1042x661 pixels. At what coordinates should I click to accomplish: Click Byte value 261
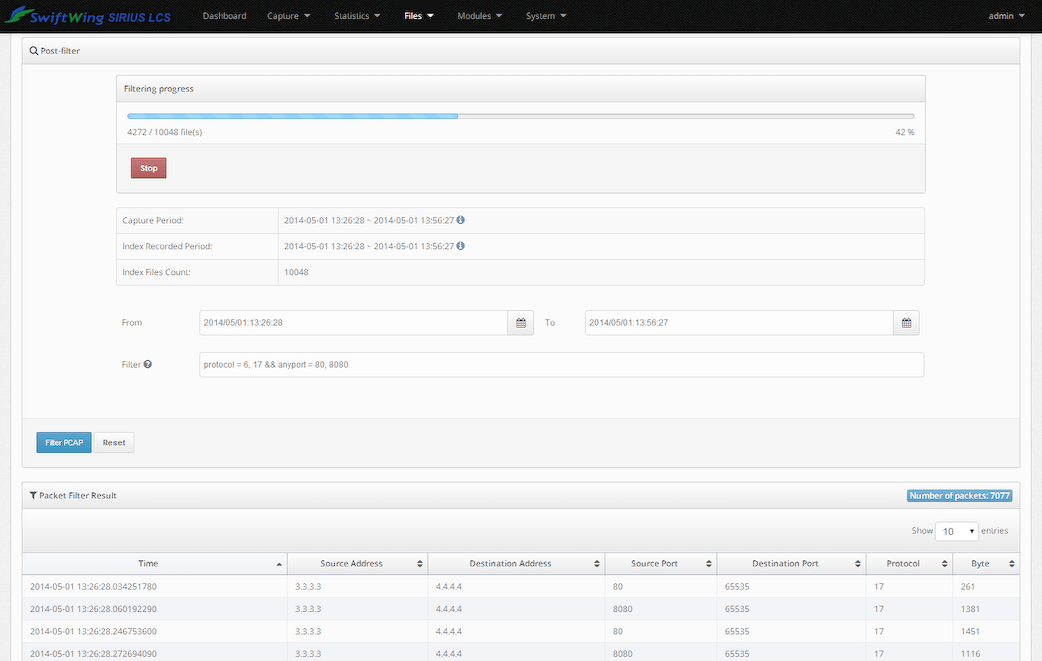coord(968,587)
